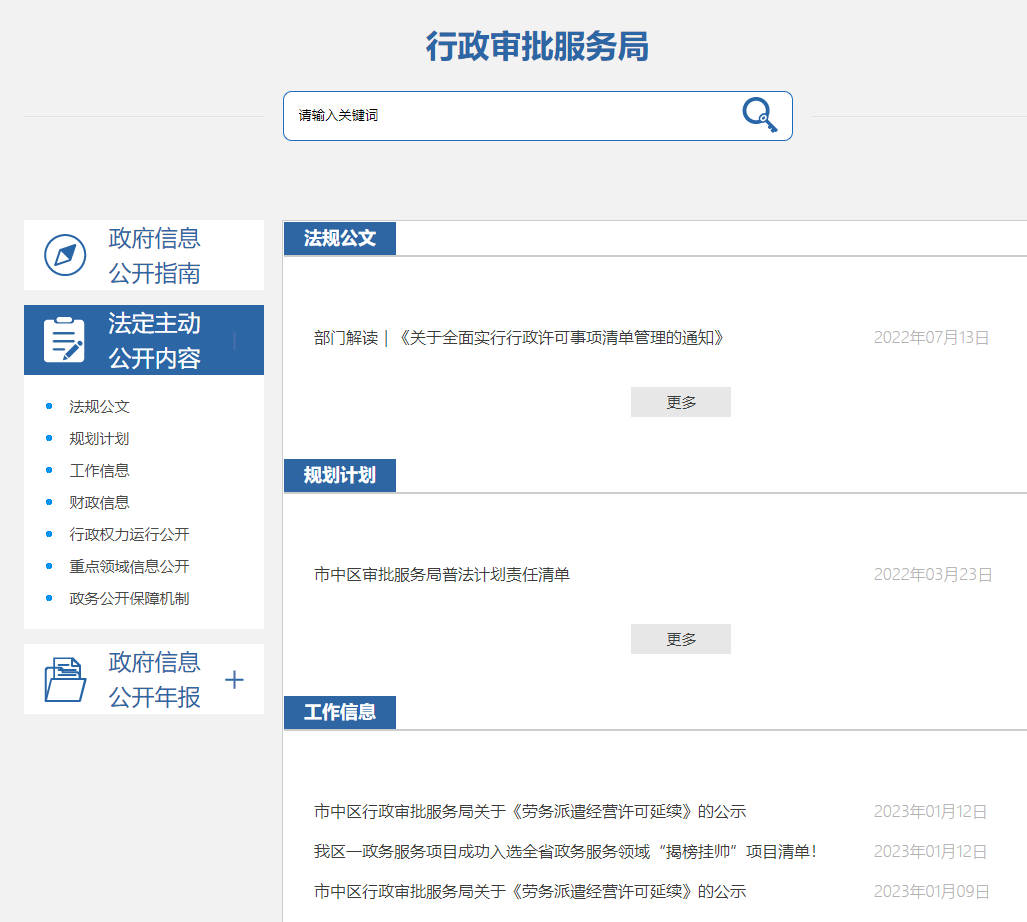Click the 工作信息 section header tab
Screen dimensions: 1027x922
(x=340, y=712)
